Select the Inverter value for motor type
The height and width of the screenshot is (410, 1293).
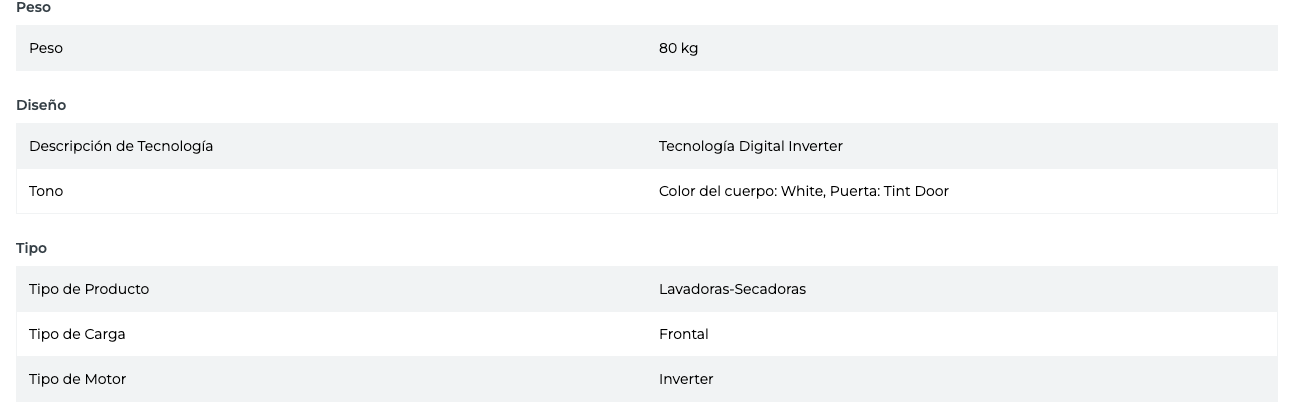686,379
